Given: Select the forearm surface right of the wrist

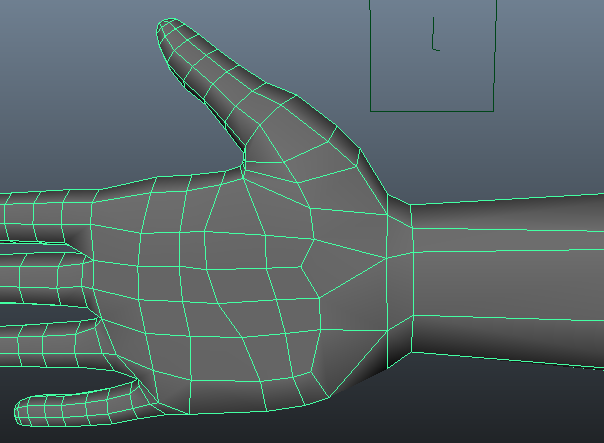Looking at the screenshot, I should 510,280.
